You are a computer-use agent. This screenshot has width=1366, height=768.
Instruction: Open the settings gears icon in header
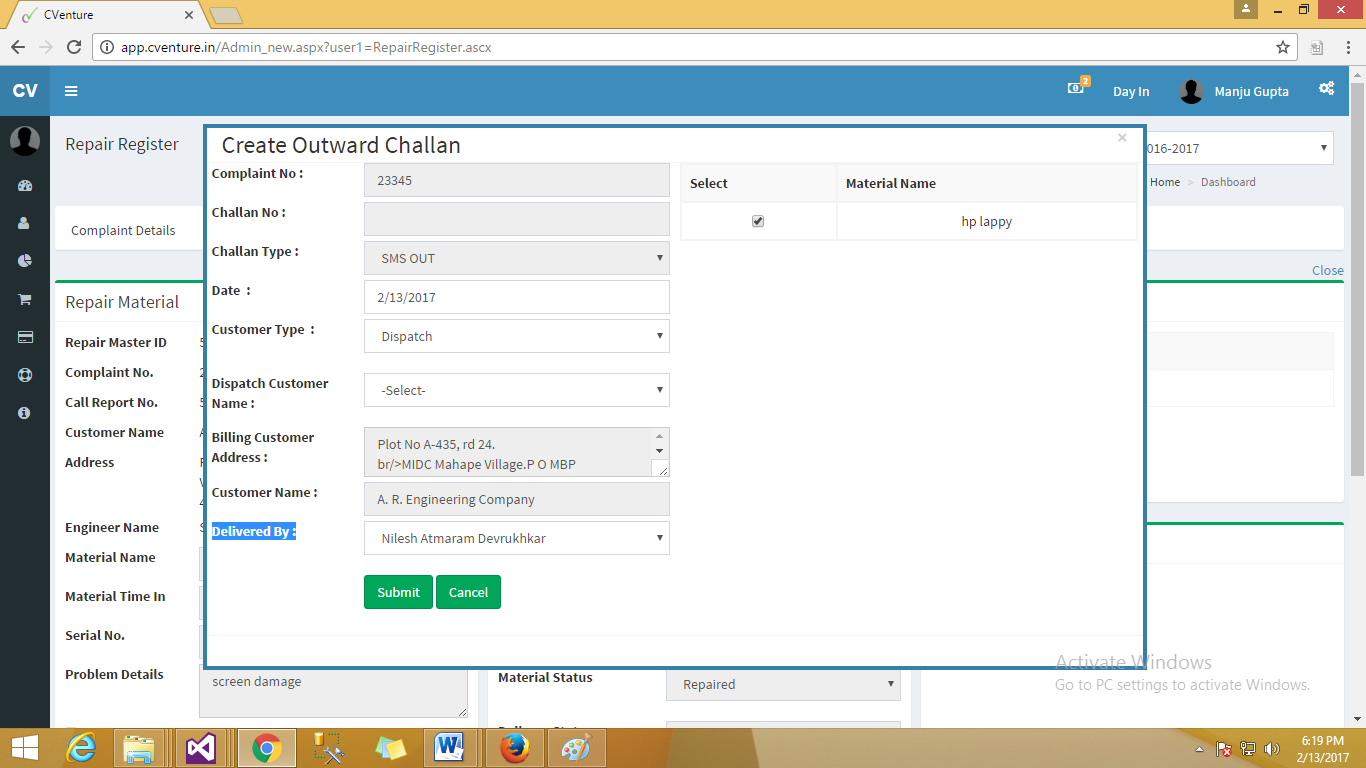click(x=1326, y=88)
